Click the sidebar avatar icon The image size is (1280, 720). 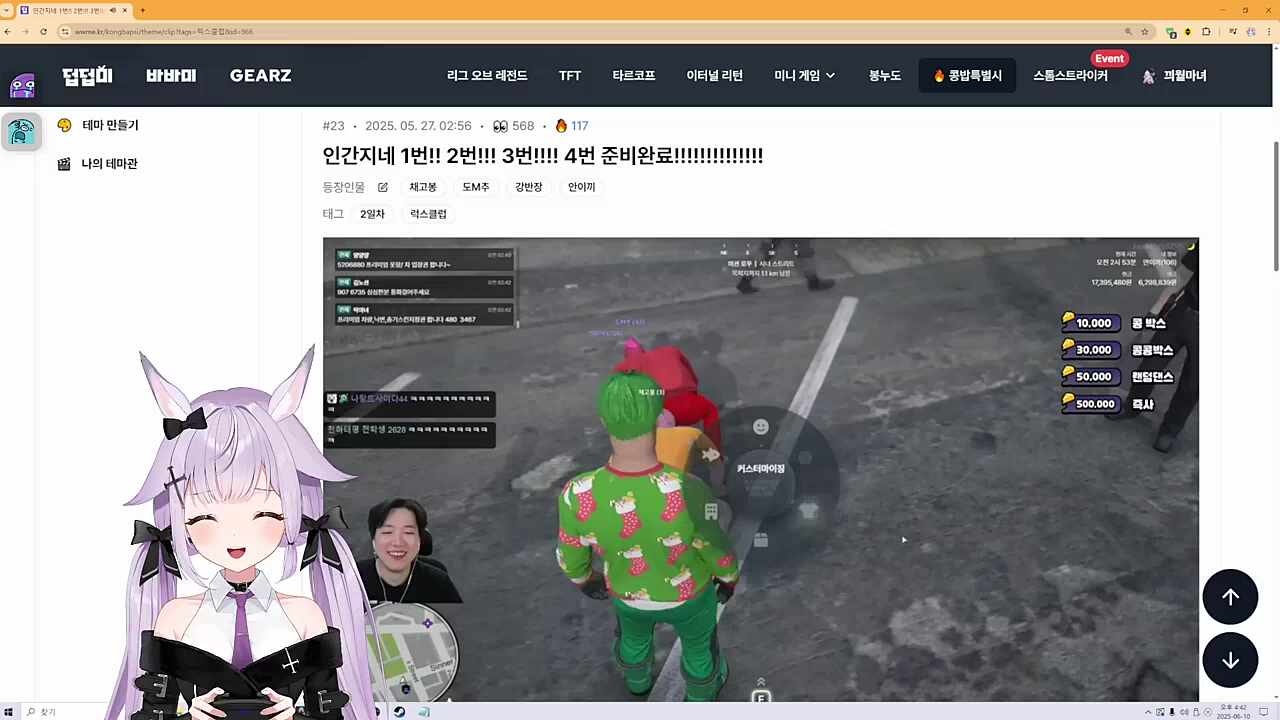point(21,131)
